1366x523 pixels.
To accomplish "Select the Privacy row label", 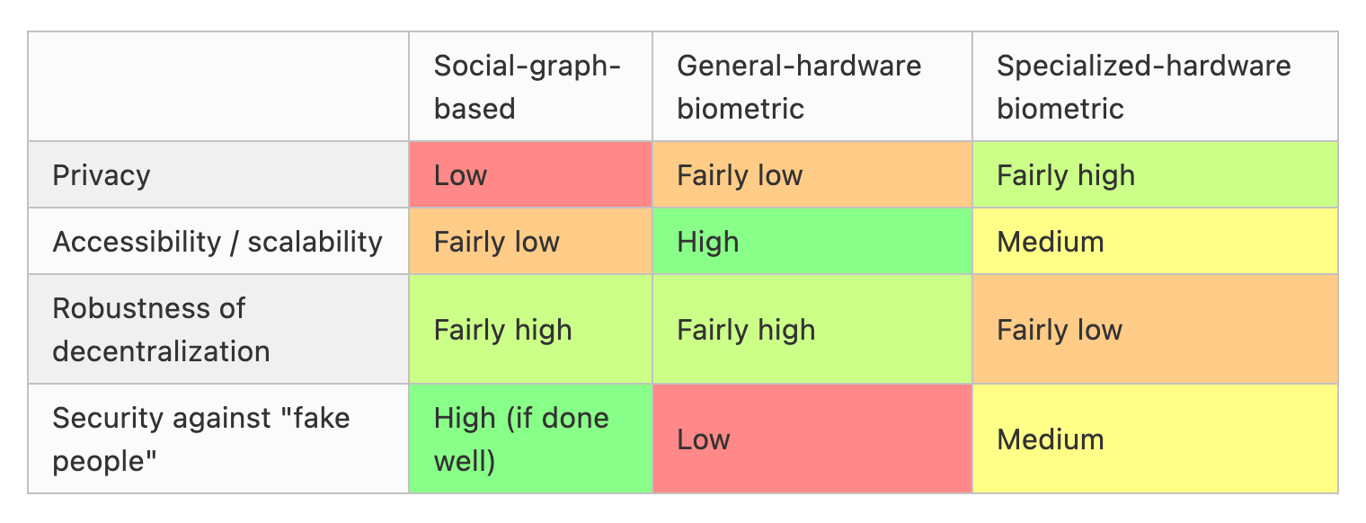I will pyautogui.click(x=218, y=175).
